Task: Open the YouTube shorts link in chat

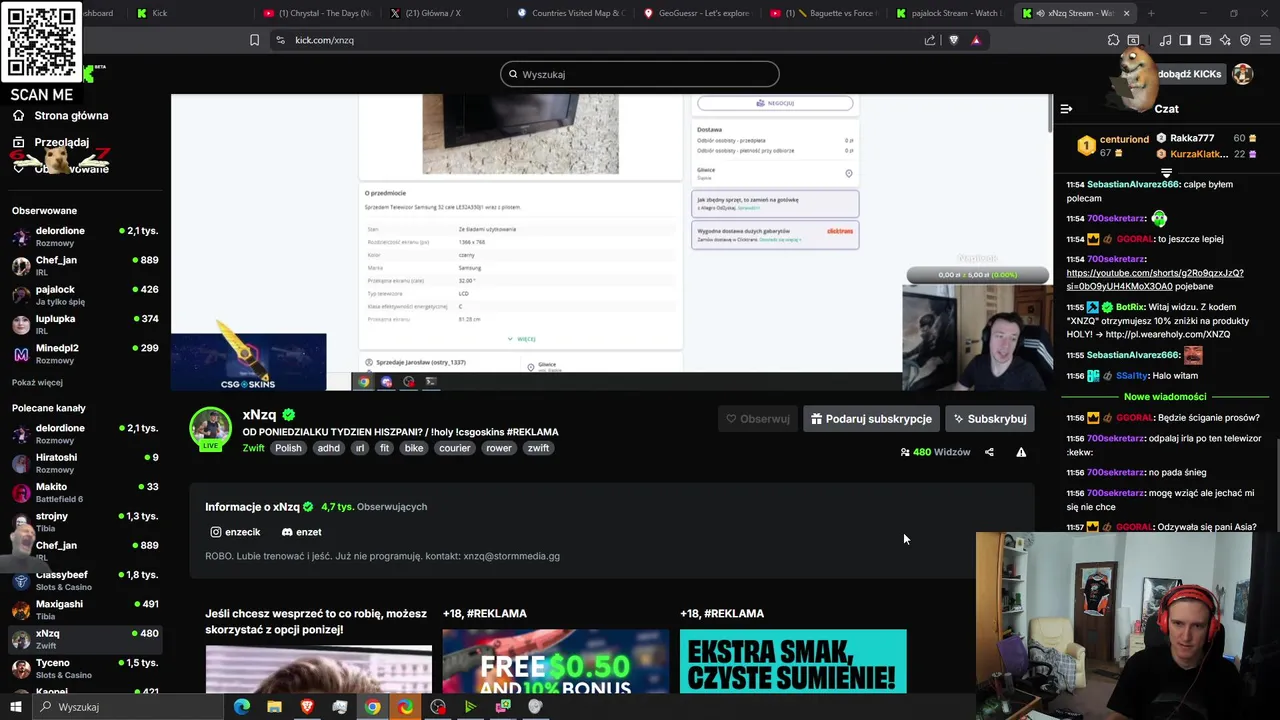Action: (x=1155, y=280)
